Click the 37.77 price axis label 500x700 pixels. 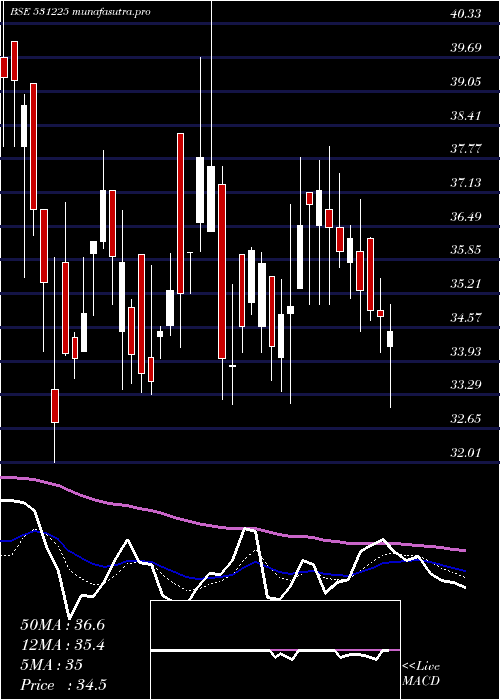[466, 149]
